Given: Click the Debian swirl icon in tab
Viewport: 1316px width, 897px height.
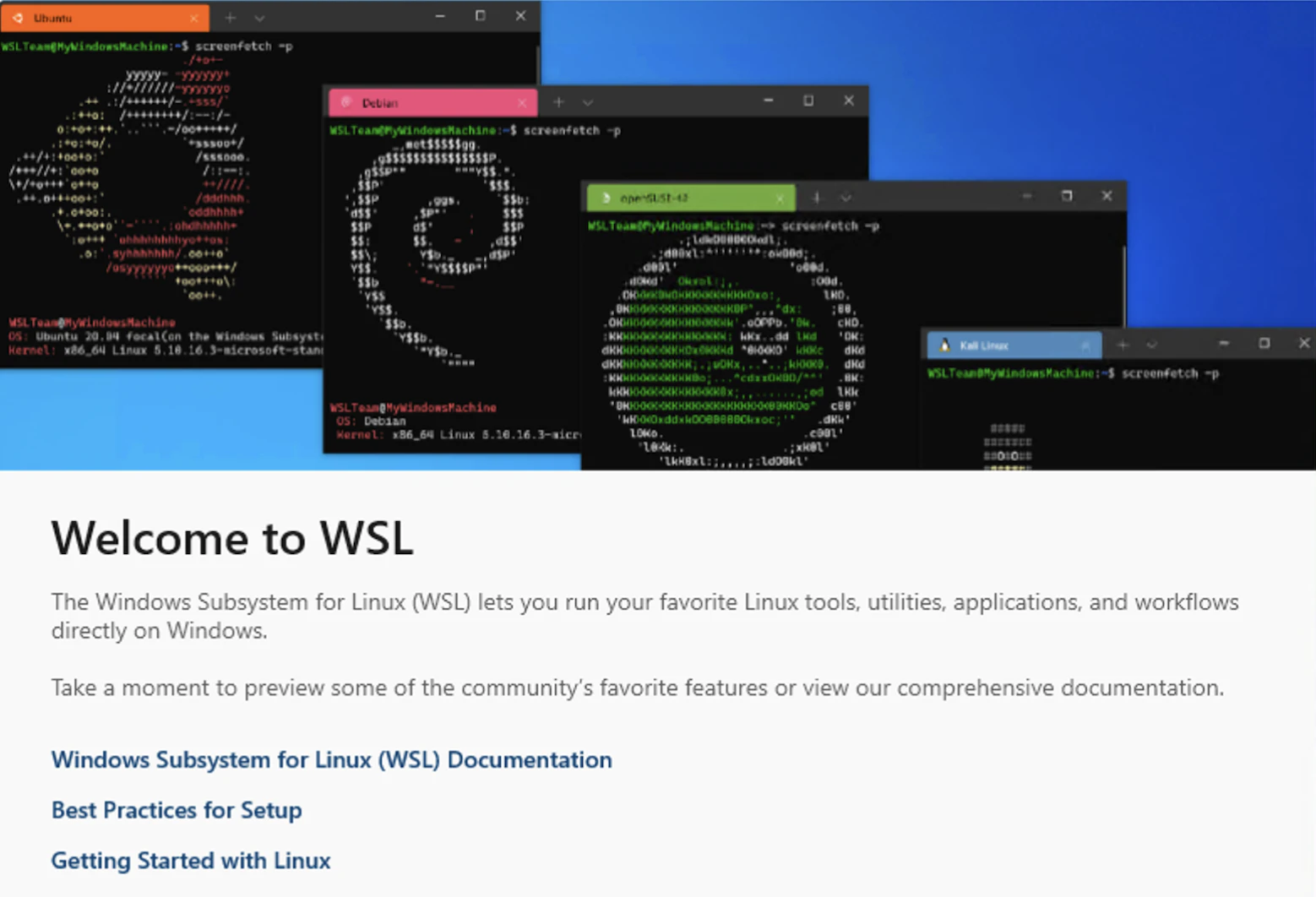Looking at the screenshot, I should pos(345,103).
